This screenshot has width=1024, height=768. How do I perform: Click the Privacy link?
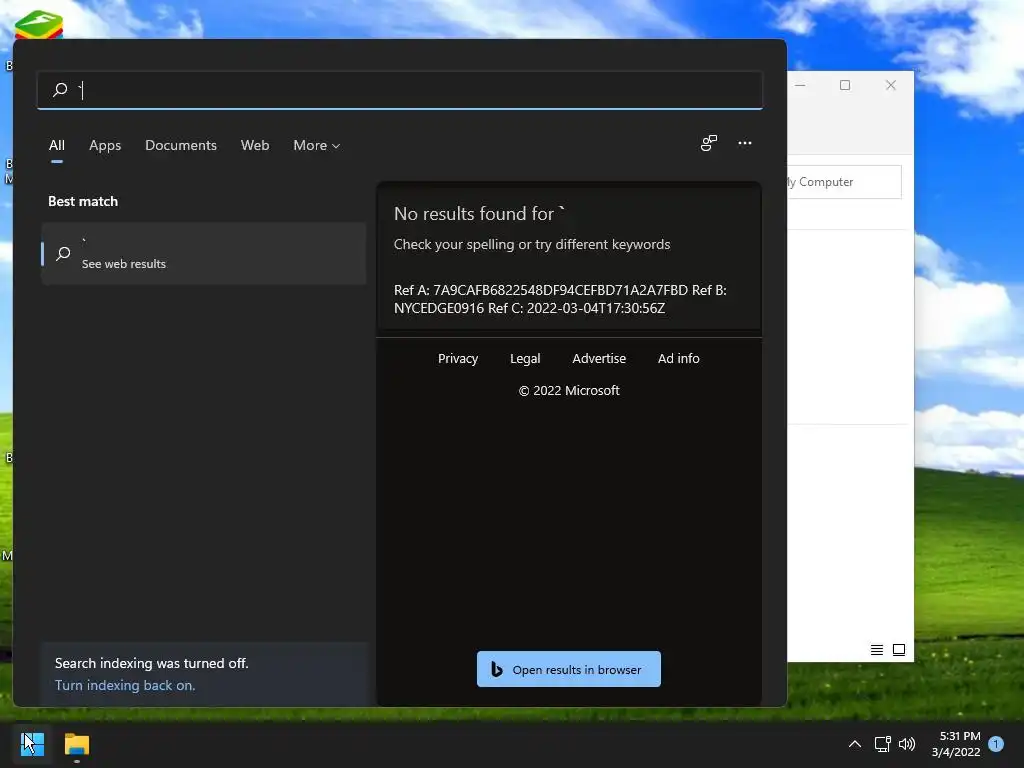coord(458,359)
